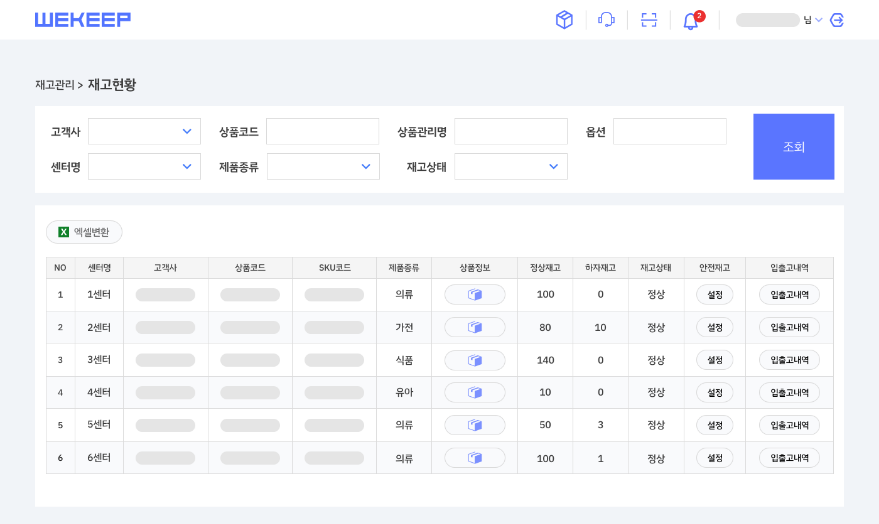Click the 센터명 column header
This screenshot has height=524, width=879.
coord(99,268)
